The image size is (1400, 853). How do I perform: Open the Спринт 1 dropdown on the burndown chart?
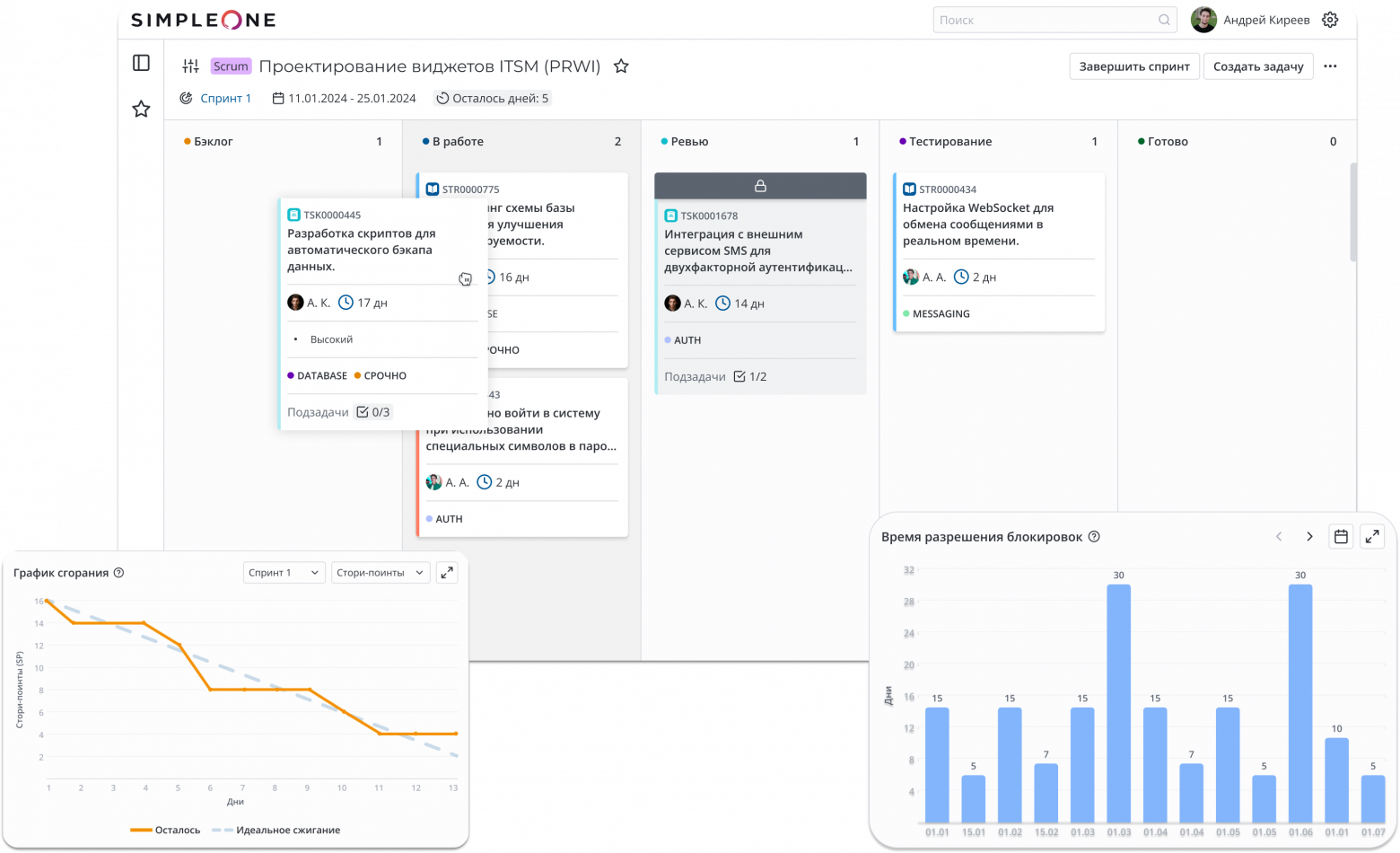click(284, 572)
